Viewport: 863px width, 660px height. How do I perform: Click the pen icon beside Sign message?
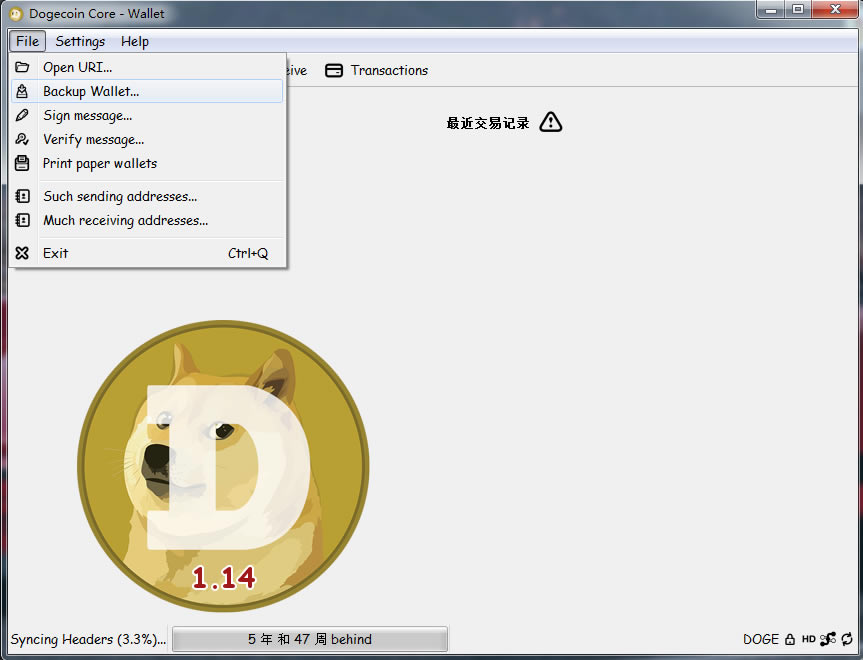tap(22, 115)
